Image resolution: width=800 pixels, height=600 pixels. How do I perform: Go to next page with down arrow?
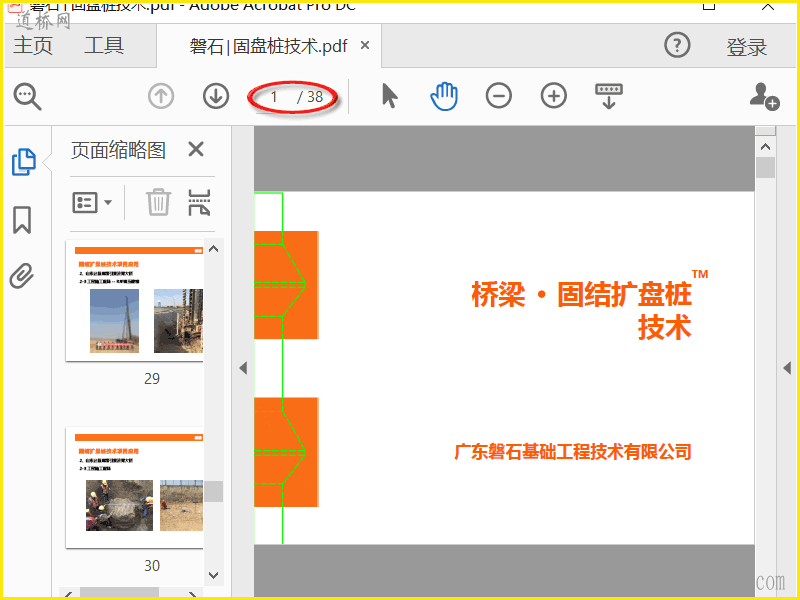(x=216, y=96)
